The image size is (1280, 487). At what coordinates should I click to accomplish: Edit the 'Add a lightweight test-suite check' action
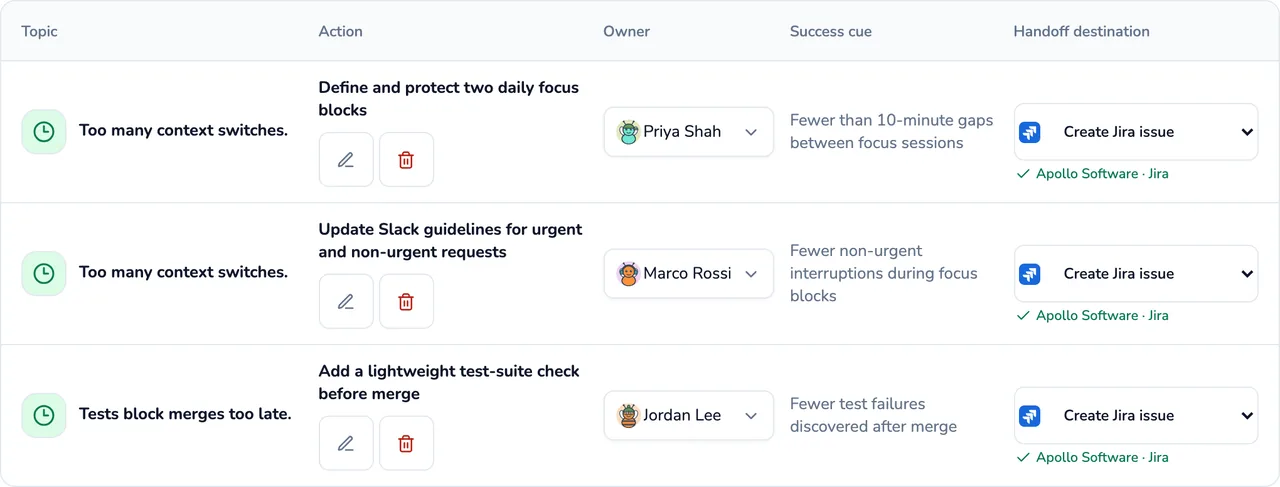(x=346, y=444)
